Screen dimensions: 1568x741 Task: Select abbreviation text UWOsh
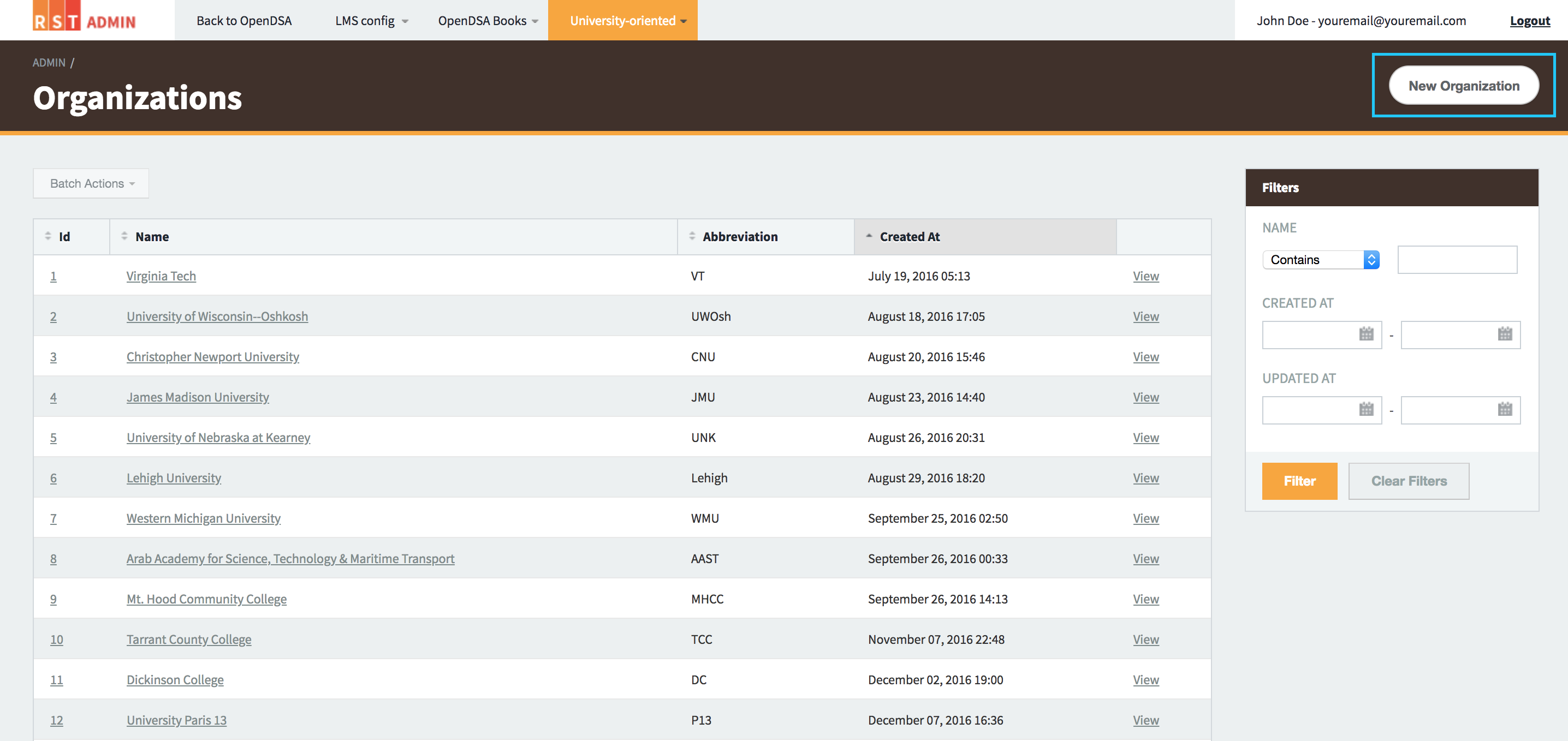coord(711,316)
